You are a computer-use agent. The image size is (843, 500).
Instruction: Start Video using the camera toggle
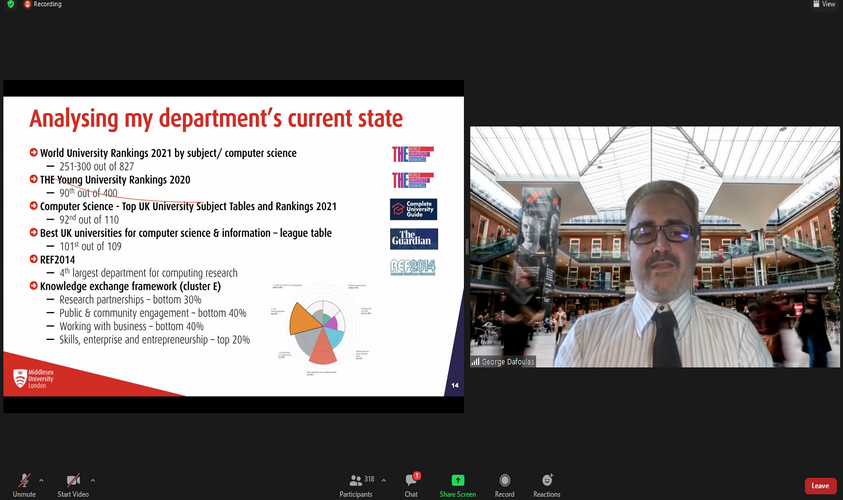[x=73, y=482]
